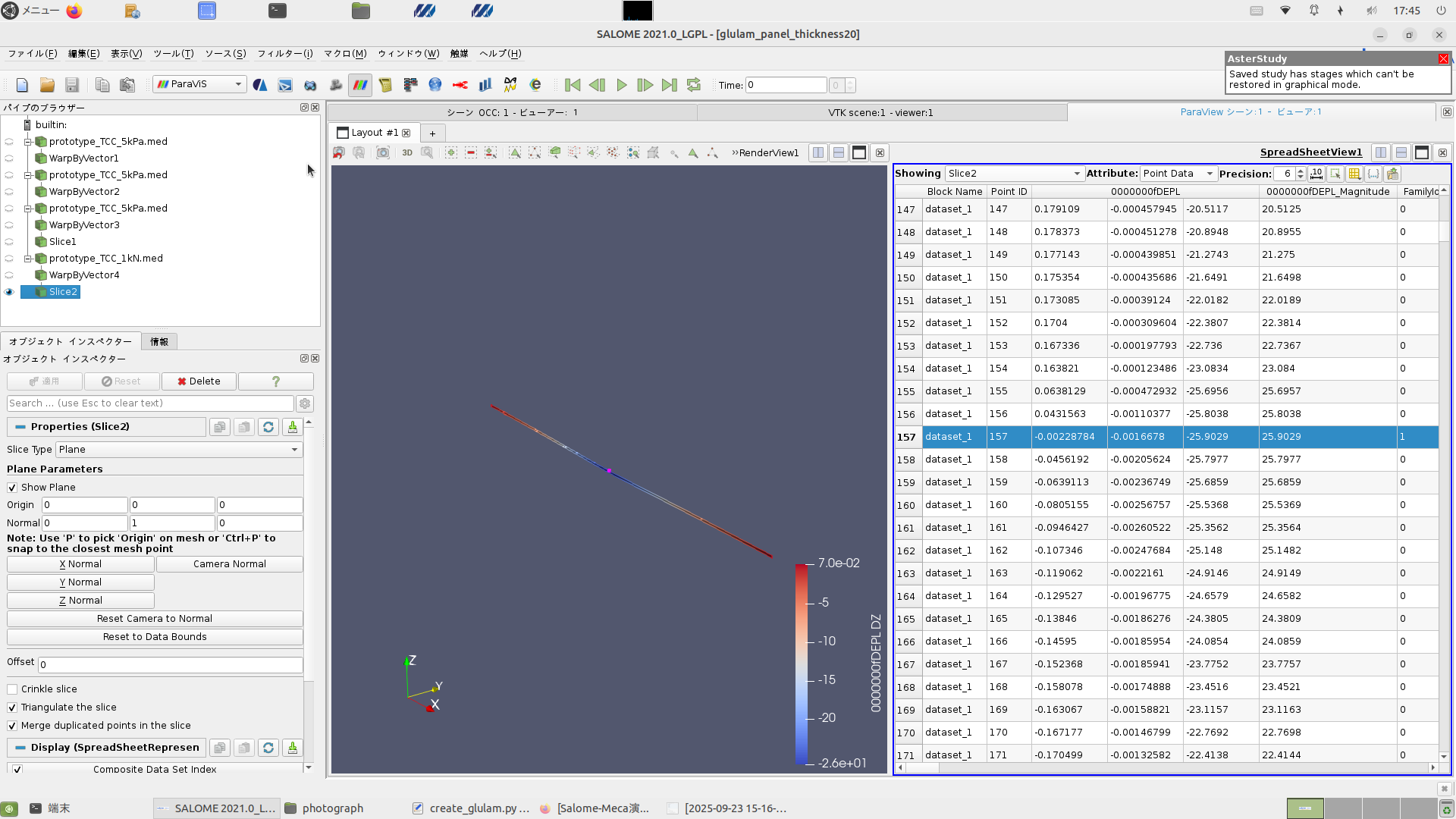The image size is (1456, 819).
Task: Click the Play animation button
Action: pyautogui.click(x=621, y=85)
